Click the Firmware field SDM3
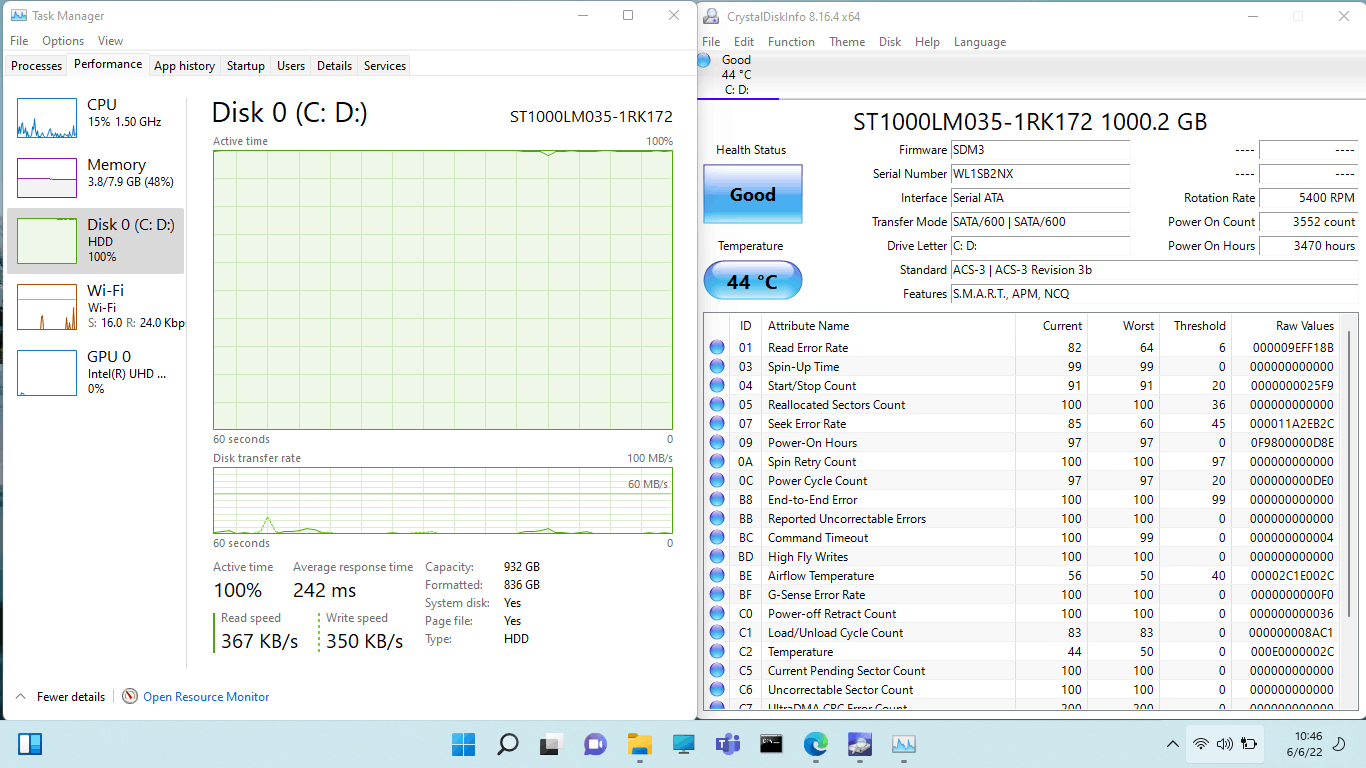The height and width of the screenshot is (768, 1366). (1040, 150)
